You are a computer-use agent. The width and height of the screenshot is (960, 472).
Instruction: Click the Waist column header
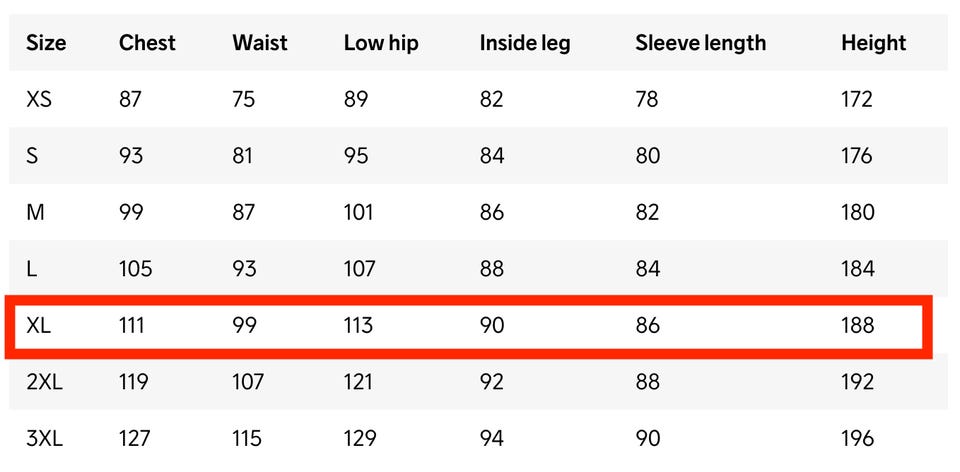coord(260,43)
